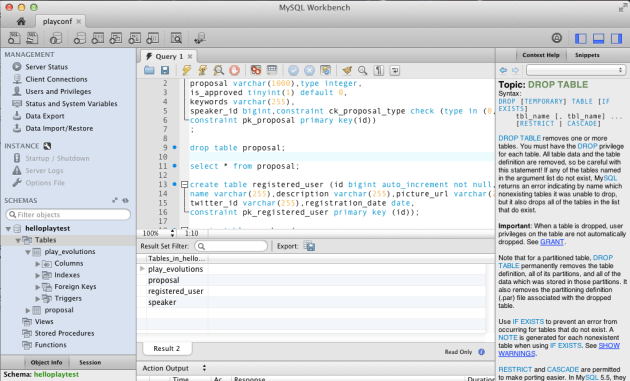Execute statement under cursor icon

(202, 70)
